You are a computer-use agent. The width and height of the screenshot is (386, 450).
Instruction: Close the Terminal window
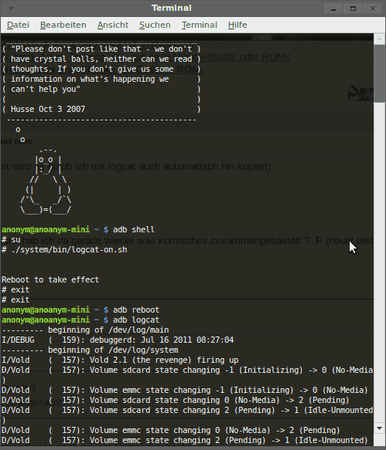(x=373, y=9)
